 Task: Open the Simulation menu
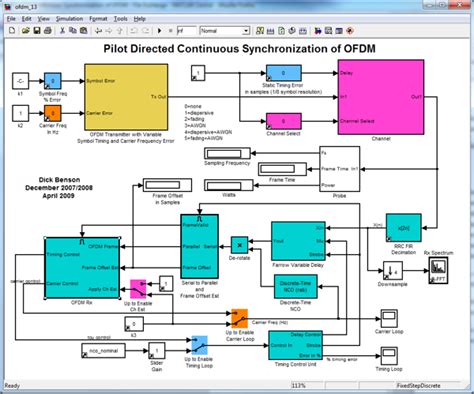point(69,19)
